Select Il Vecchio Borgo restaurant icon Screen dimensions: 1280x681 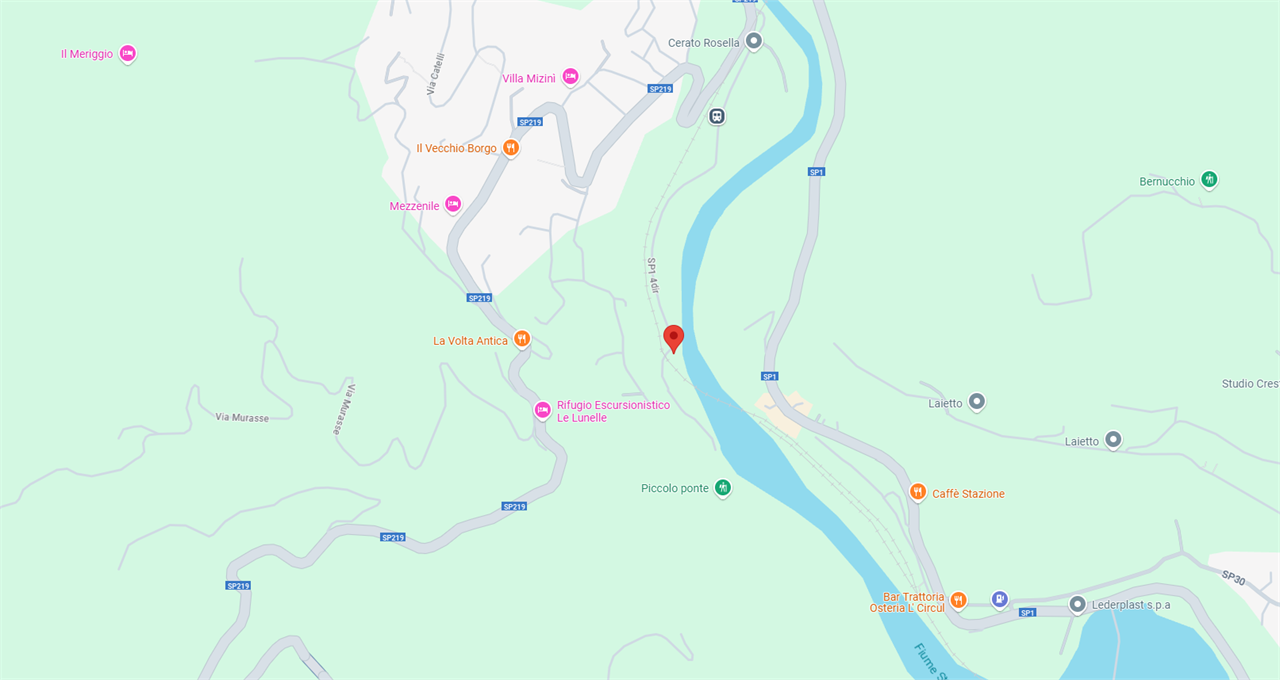(x=510, y=148)
